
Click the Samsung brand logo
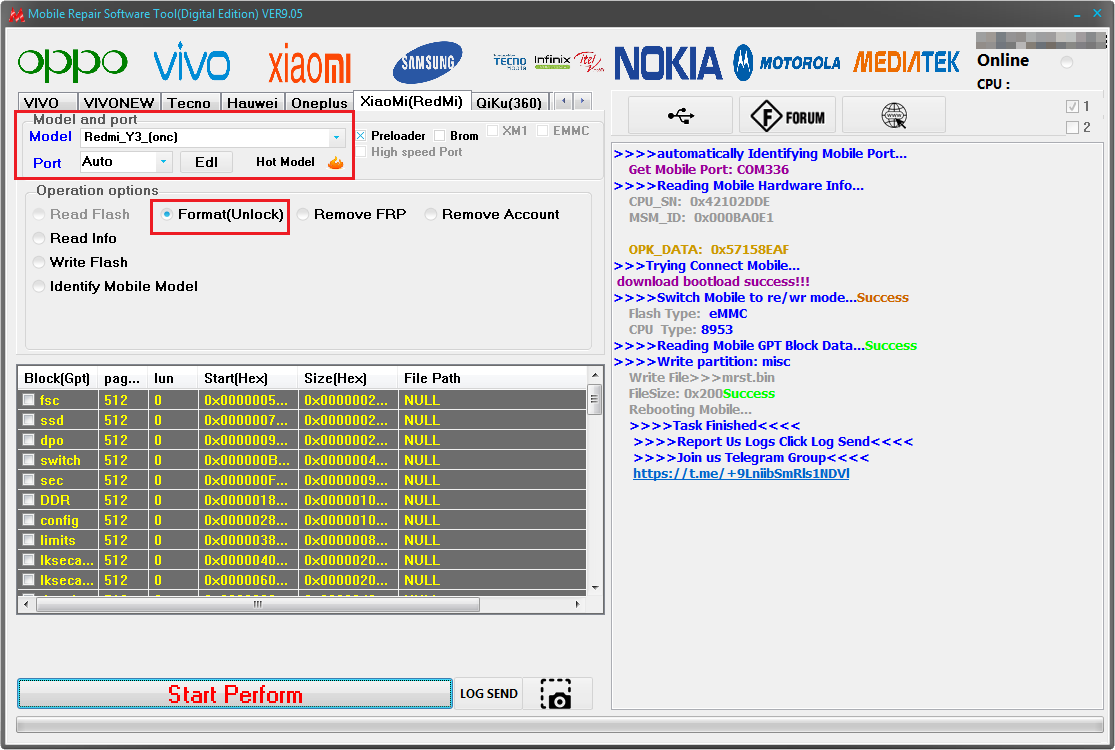(x=427, y=63)
